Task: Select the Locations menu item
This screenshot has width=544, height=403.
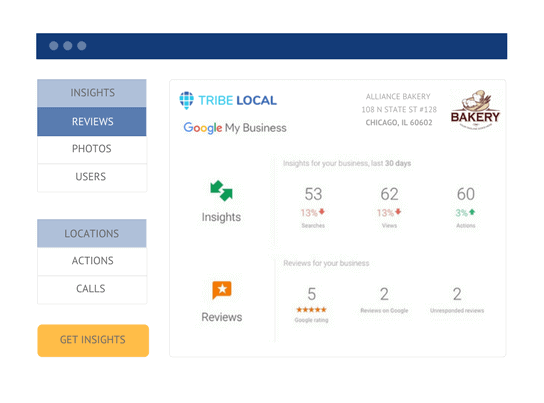Action: (92, 233)
